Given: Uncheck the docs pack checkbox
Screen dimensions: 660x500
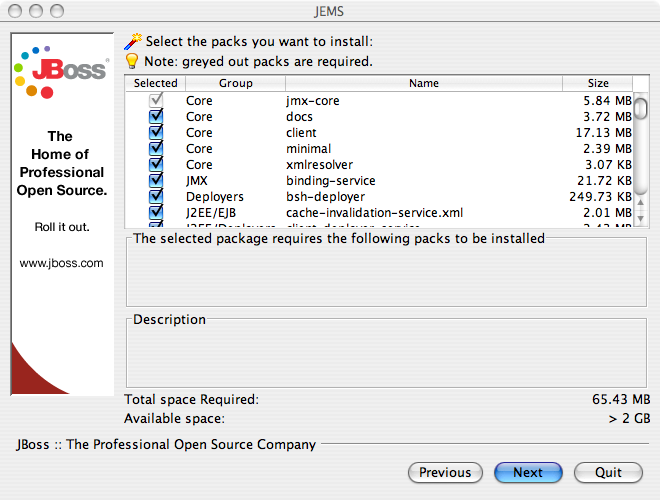Looking at the screenshot, I should 156,116.
